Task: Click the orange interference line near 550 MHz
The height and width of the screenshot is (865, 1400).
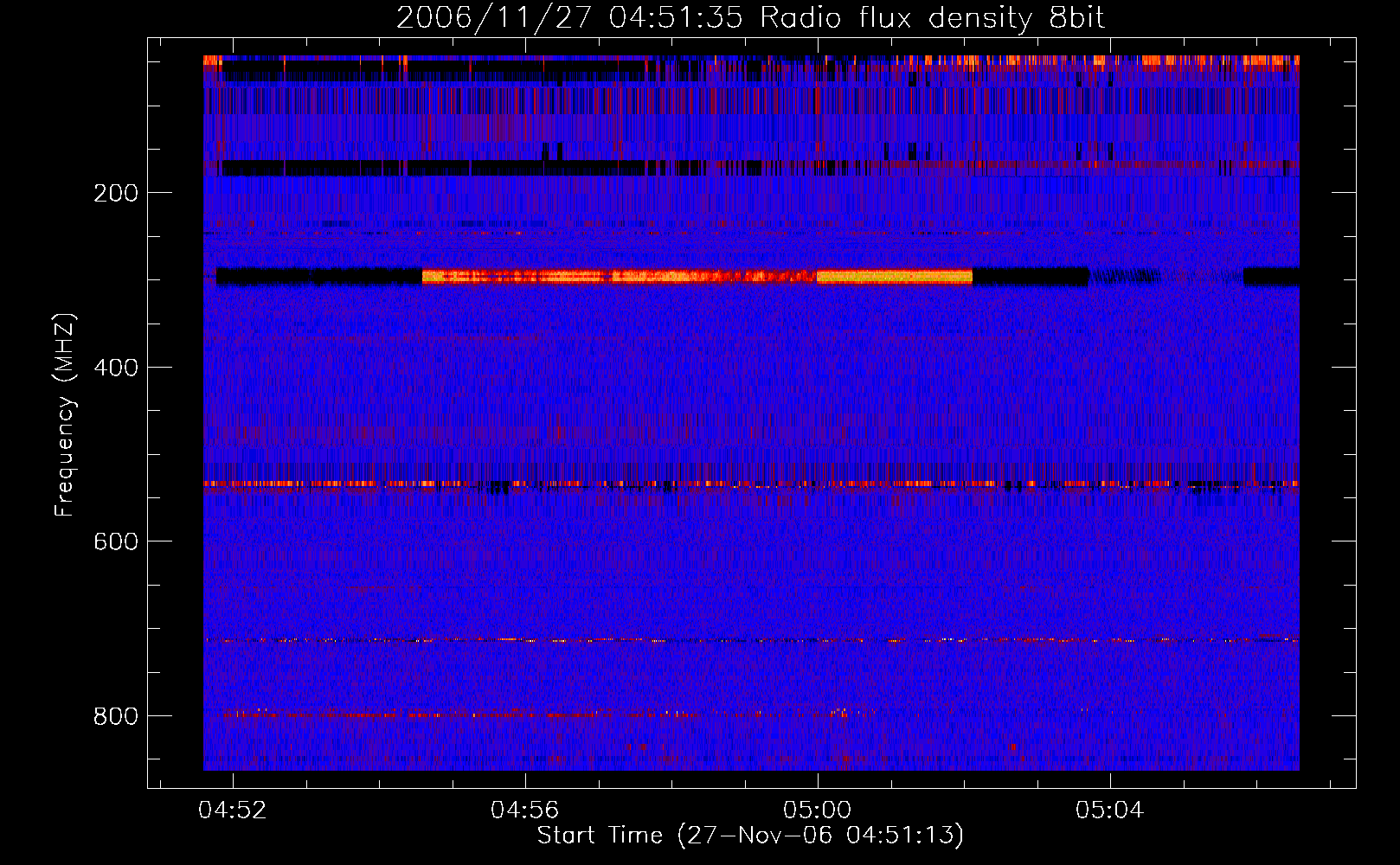Action: (x=751, y=484)
